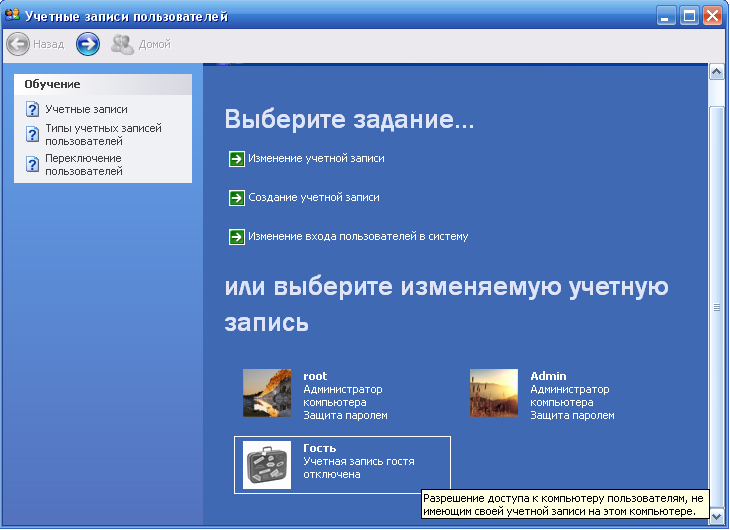Open Изменение учетной записи task
This screenshot has width=730, height=530.
[x=316, y=158]
